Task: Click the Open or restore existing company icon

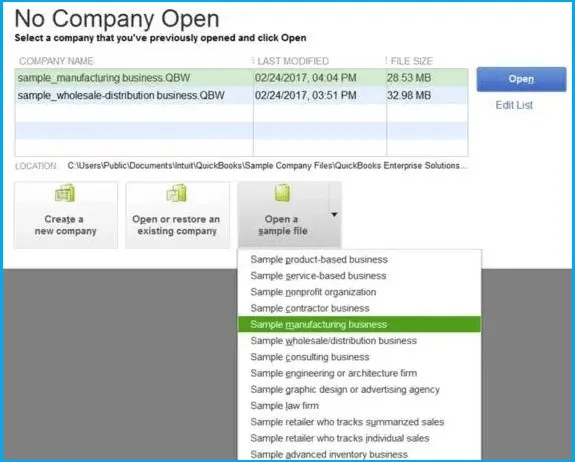Action: pos(177,193)
